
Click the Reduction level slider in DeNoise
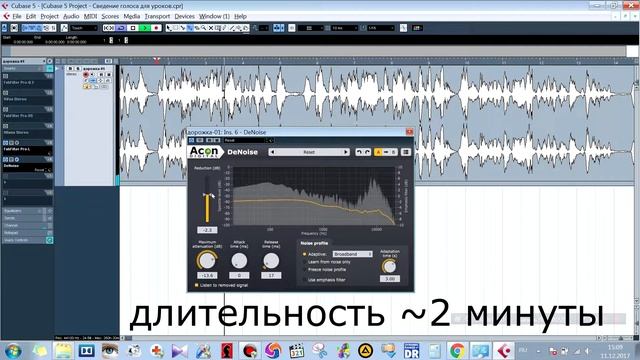point(207,200)
